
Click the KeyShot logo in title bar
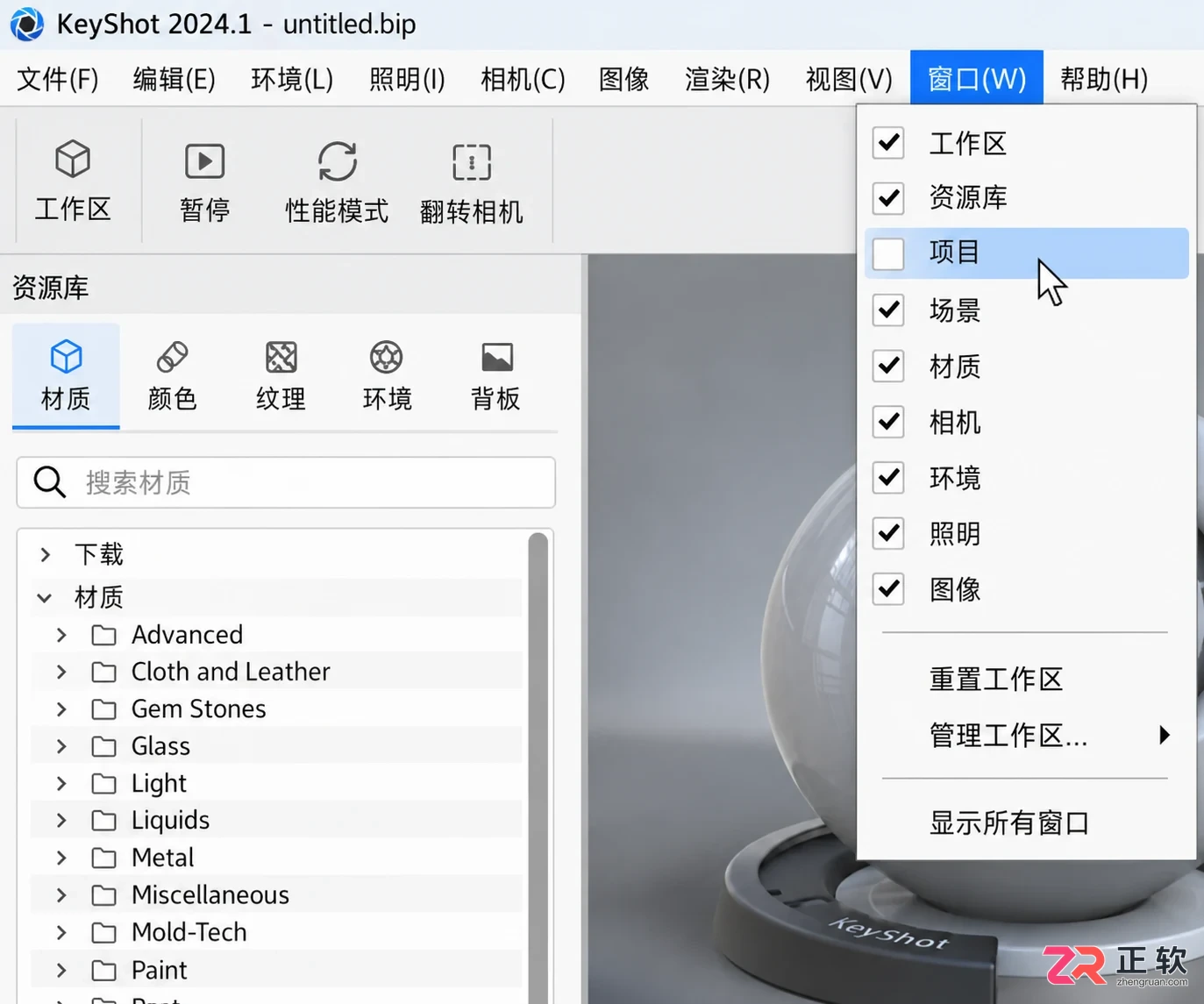26,24
